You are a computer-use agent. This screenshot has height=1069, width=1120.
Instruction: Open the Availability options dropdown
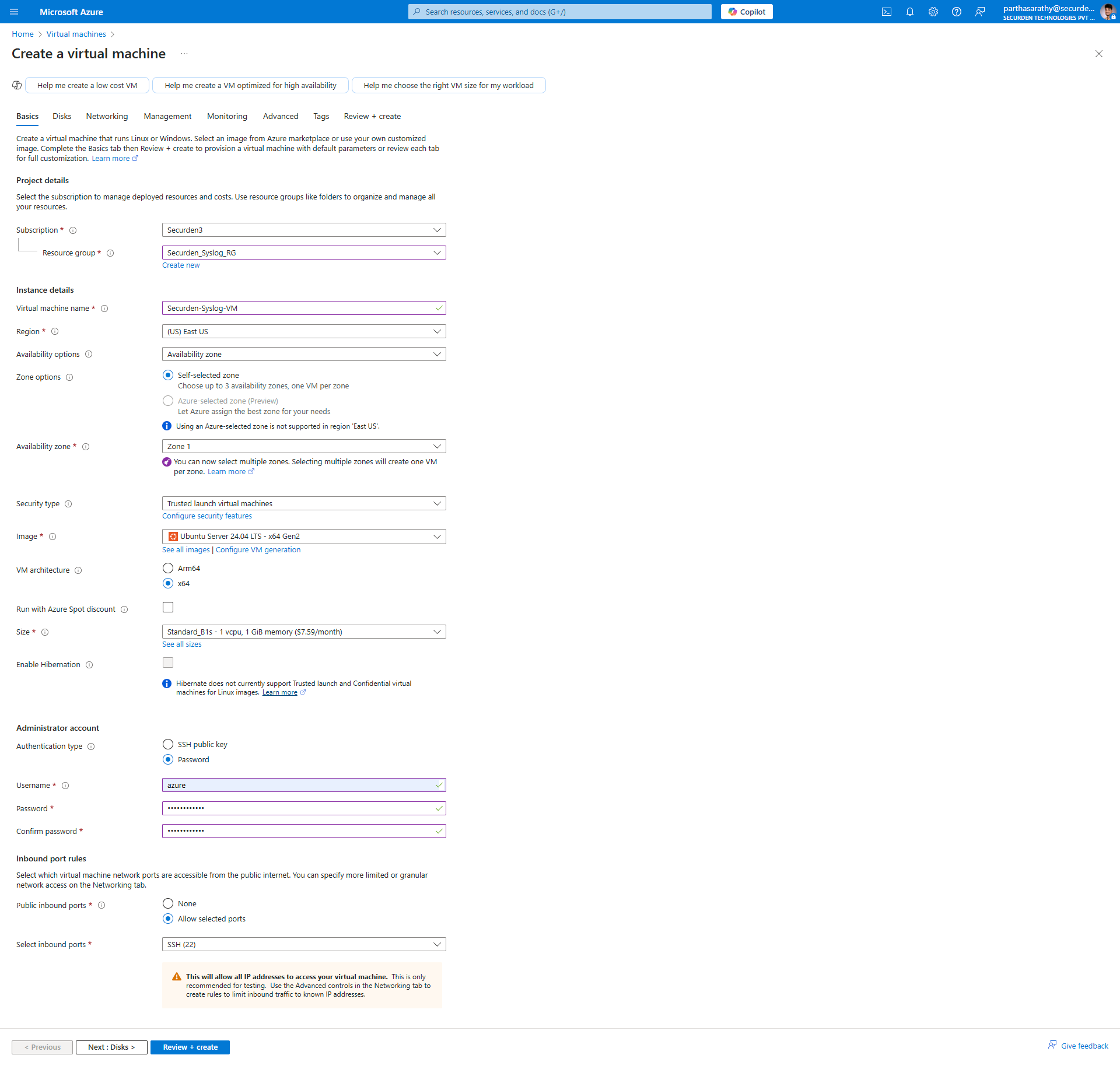(304, 354)
